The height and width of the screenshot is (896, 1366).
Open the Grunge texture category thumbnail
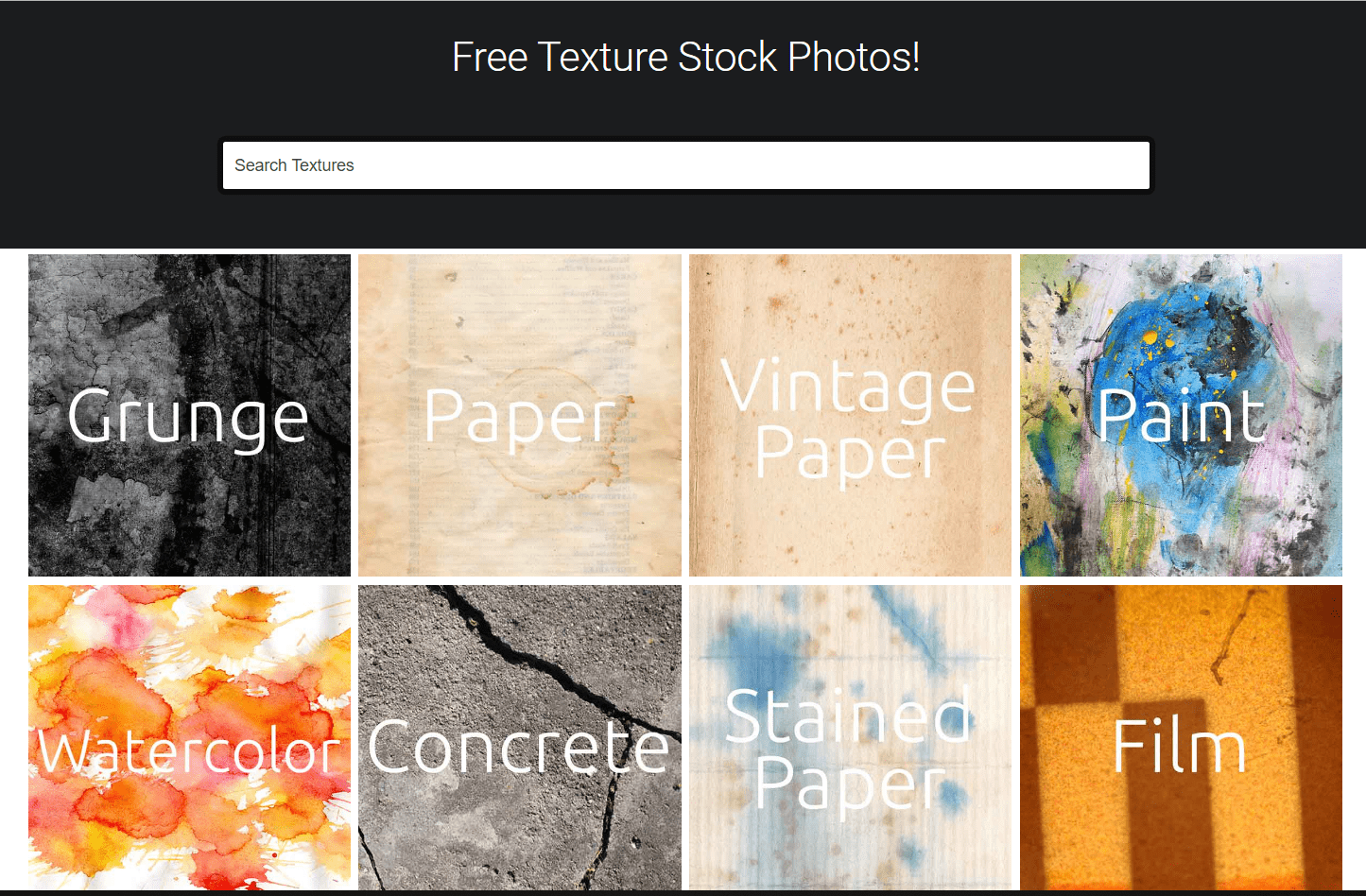(x=189, y=415)
